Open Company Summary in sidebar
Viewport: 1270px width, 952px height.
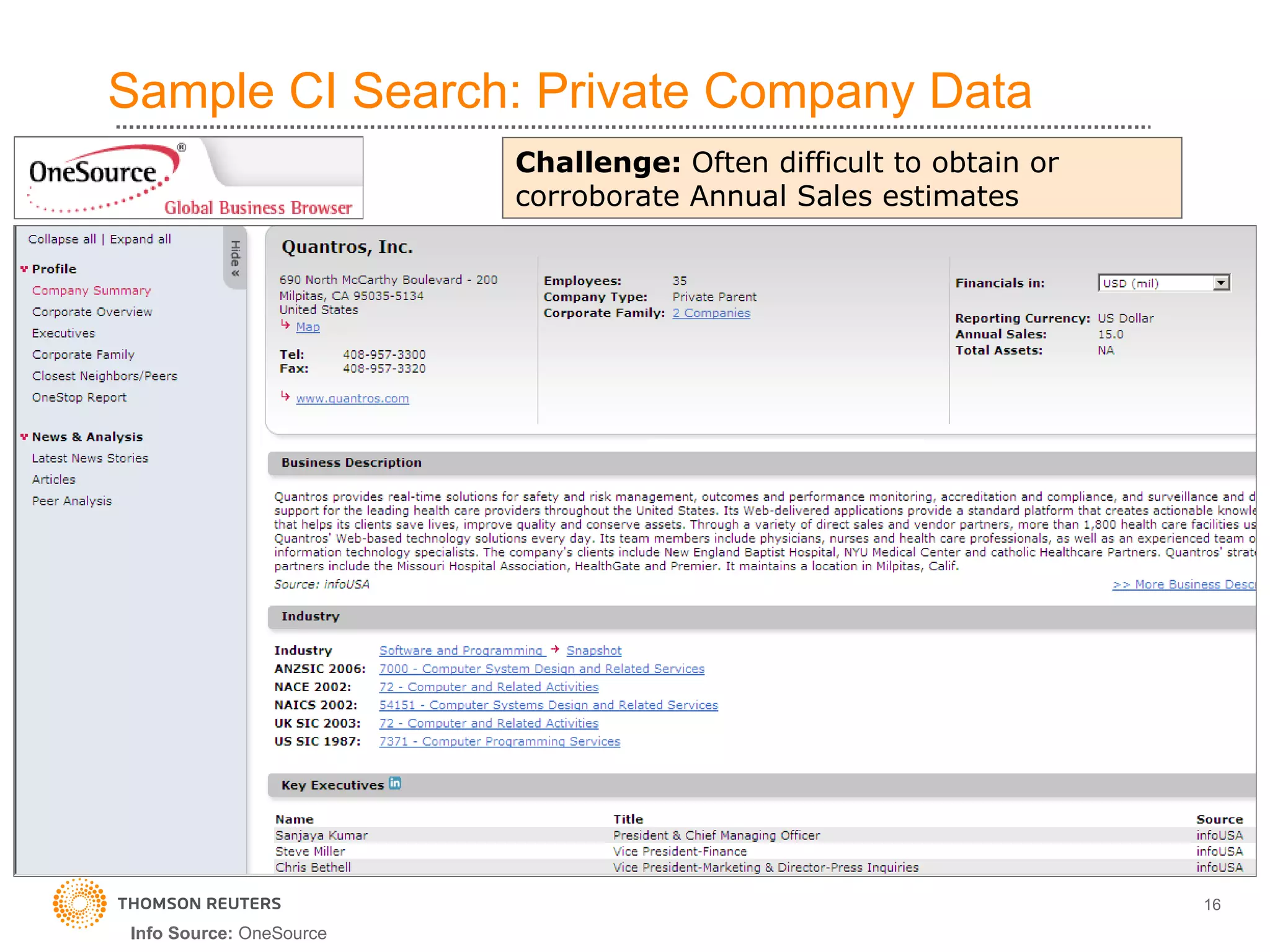click(x=92, y=291)
